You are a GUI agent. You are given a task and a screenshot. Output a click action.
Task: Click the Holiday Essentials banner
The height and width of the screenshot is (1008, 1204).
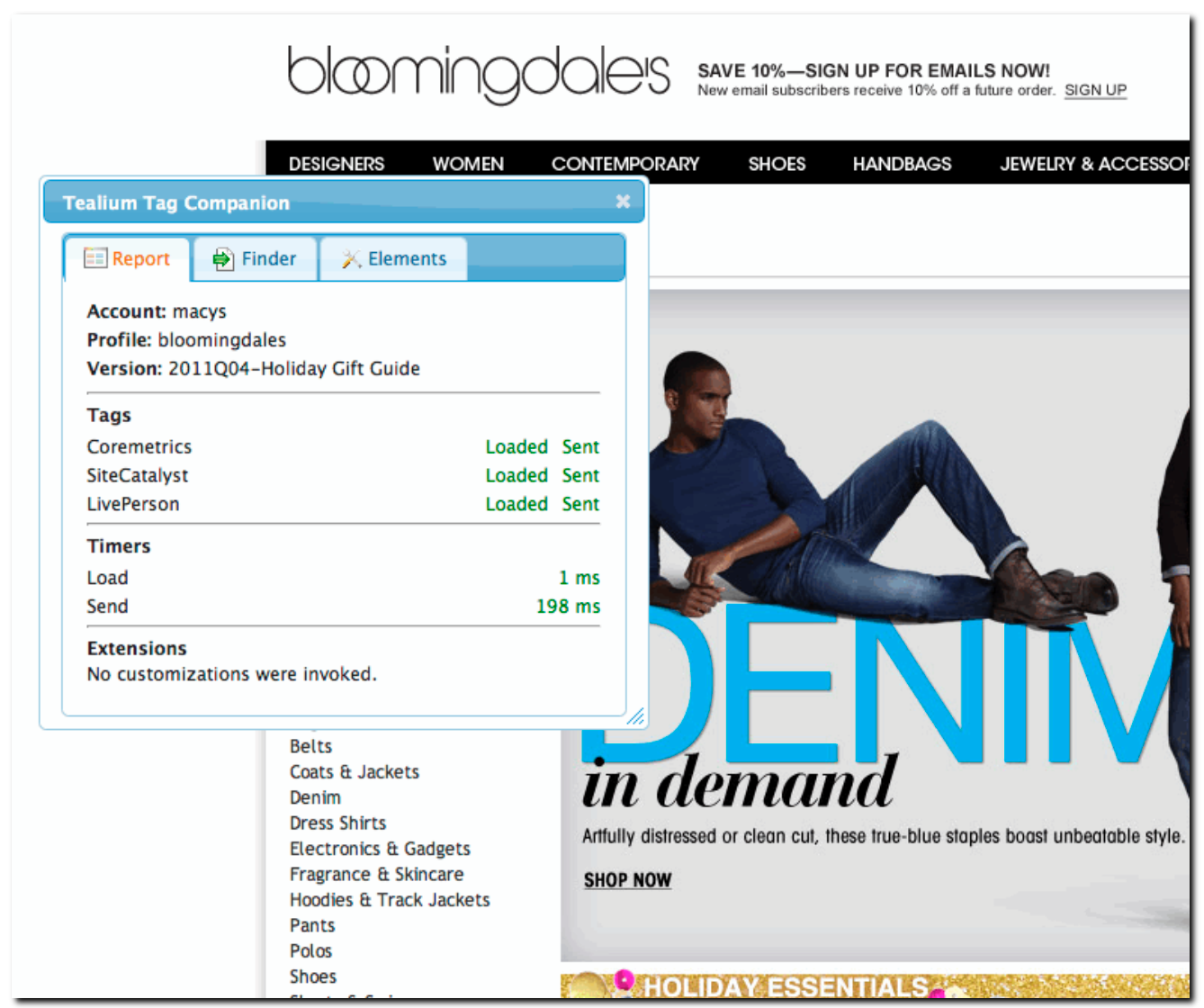tap(875, 985)
